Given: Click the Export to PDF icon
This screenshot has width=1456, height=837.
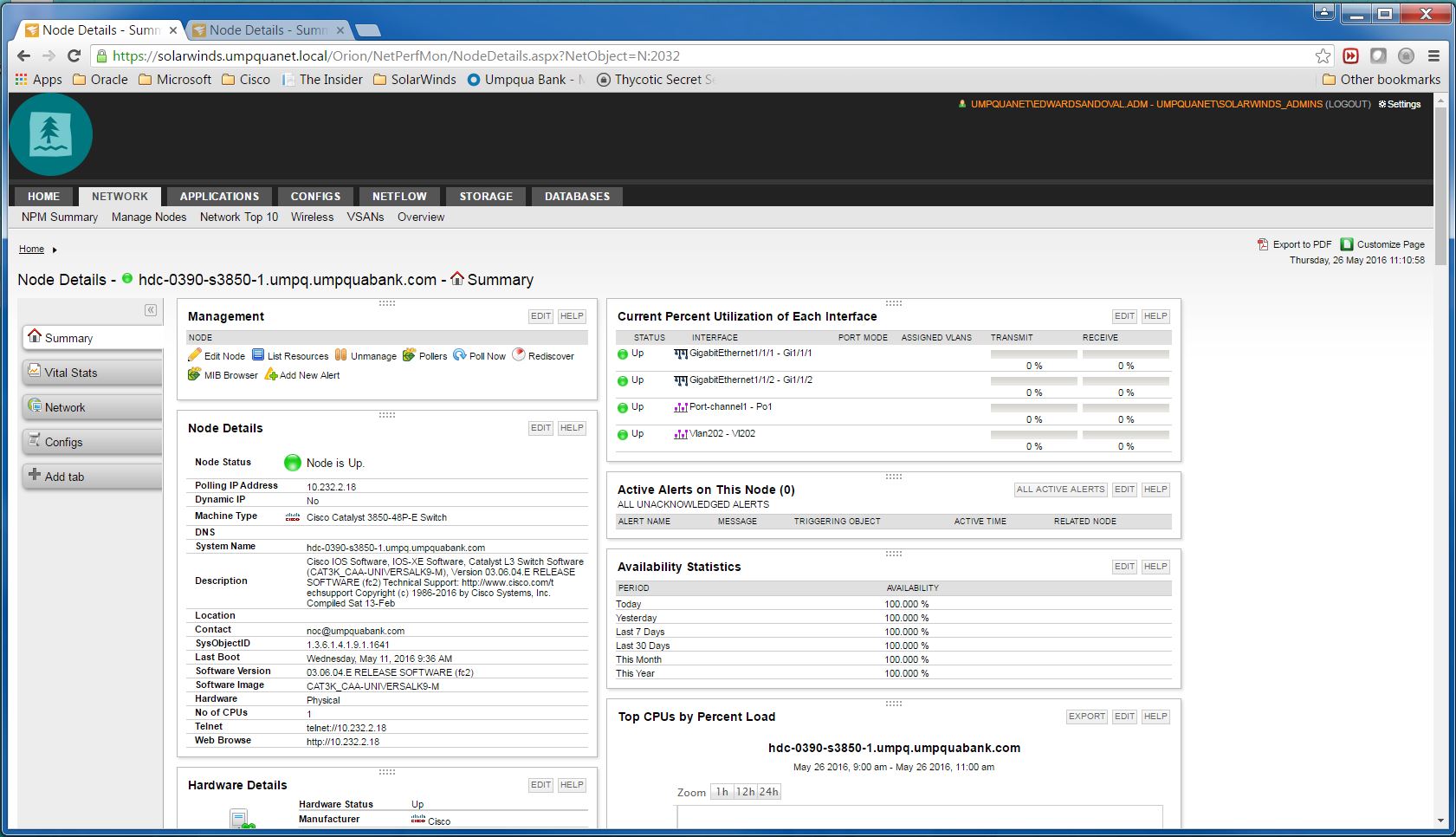Looking at the screenshot, I should tap(1263, 244).
